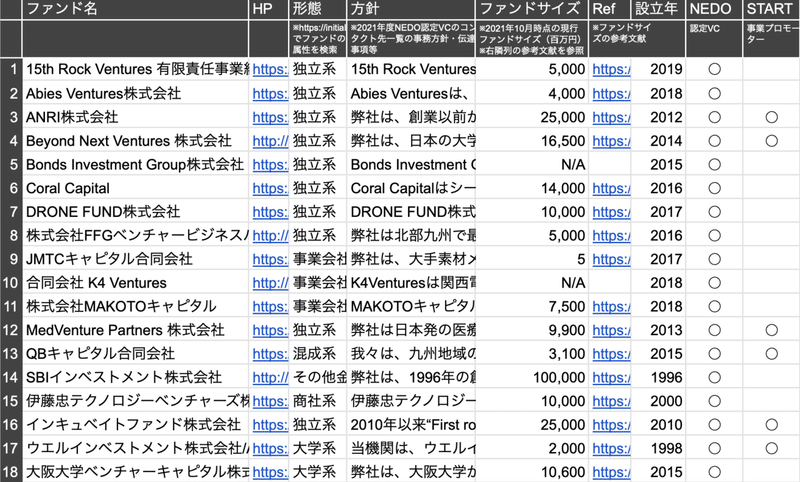
Task: Select the ファンドサイズ column header
Action: point(532,9)
